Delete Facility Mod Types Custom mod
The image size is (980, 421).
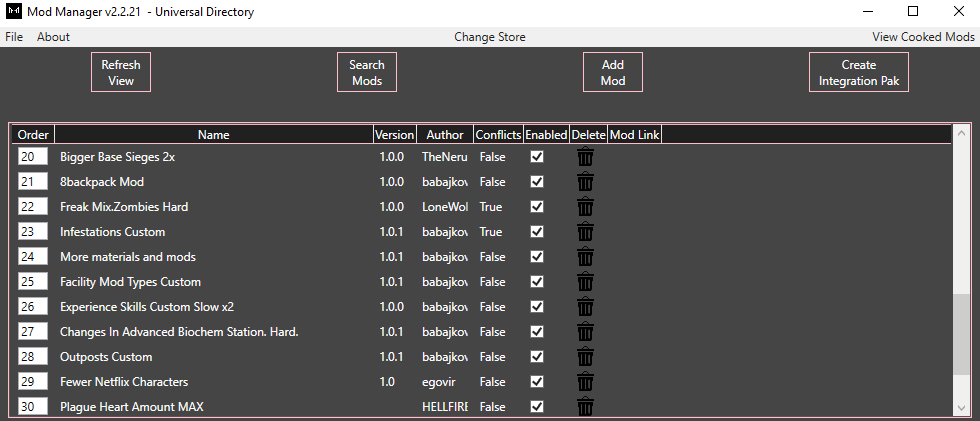pos(586,282)
